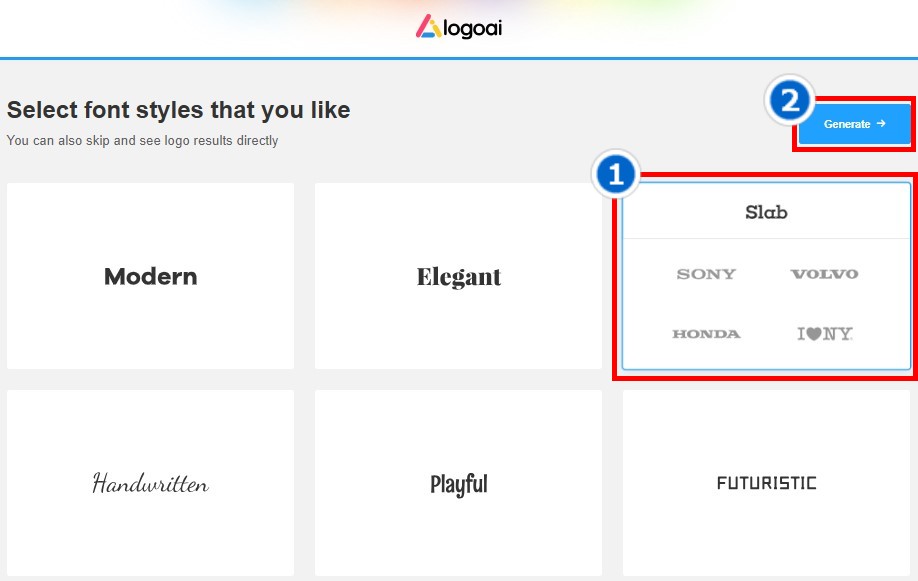Select the Playful font style card
This screenshot has width=918, height=581.
click(x=458, y=484)
